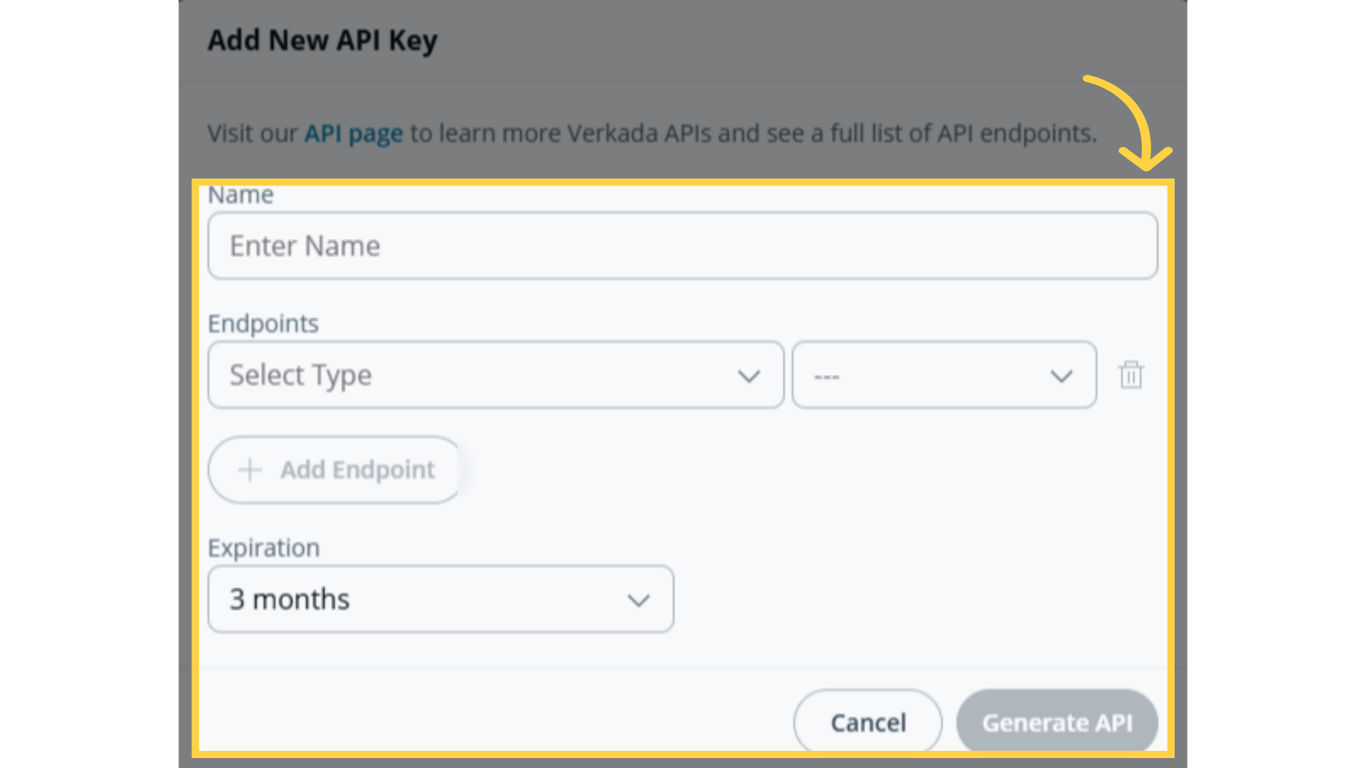Image resolution: width=1366 pixels, height=768 pixels.
Task: Dismiss the dialog using Cancel
Action: (x=867, y=722)
